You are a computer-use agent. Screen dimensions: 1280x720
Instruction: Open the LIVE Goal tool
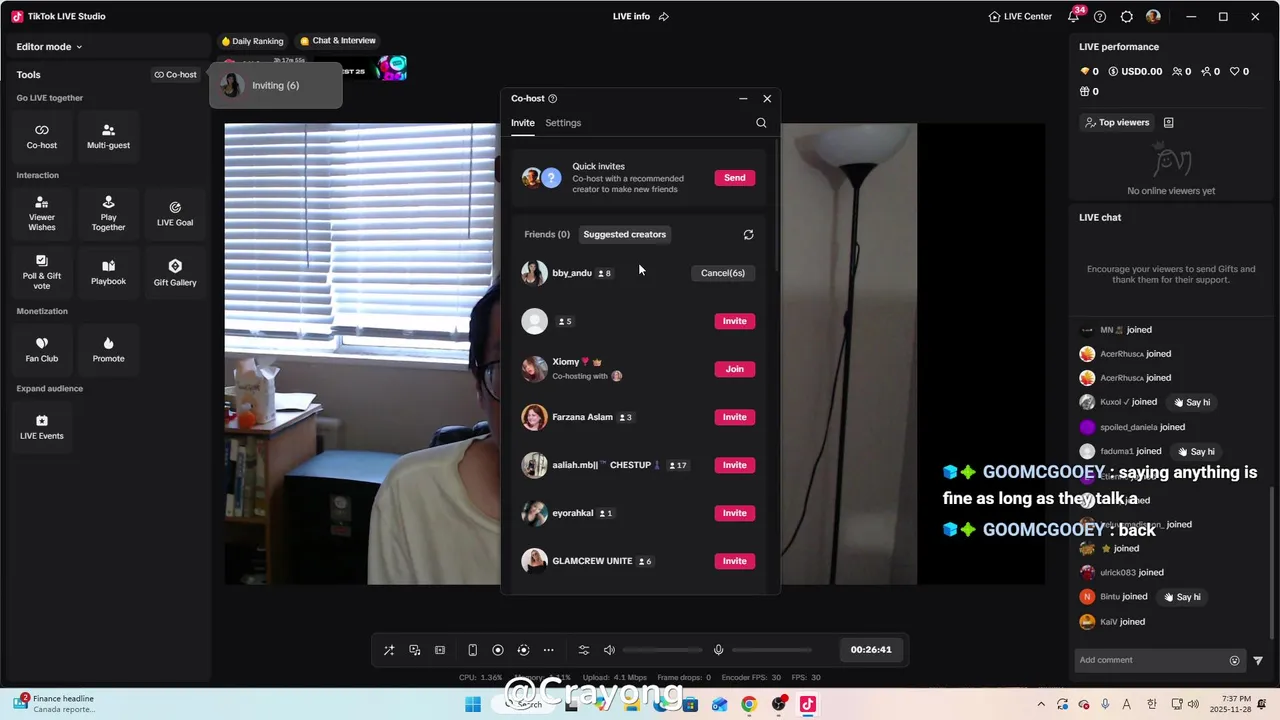(175, 214)
